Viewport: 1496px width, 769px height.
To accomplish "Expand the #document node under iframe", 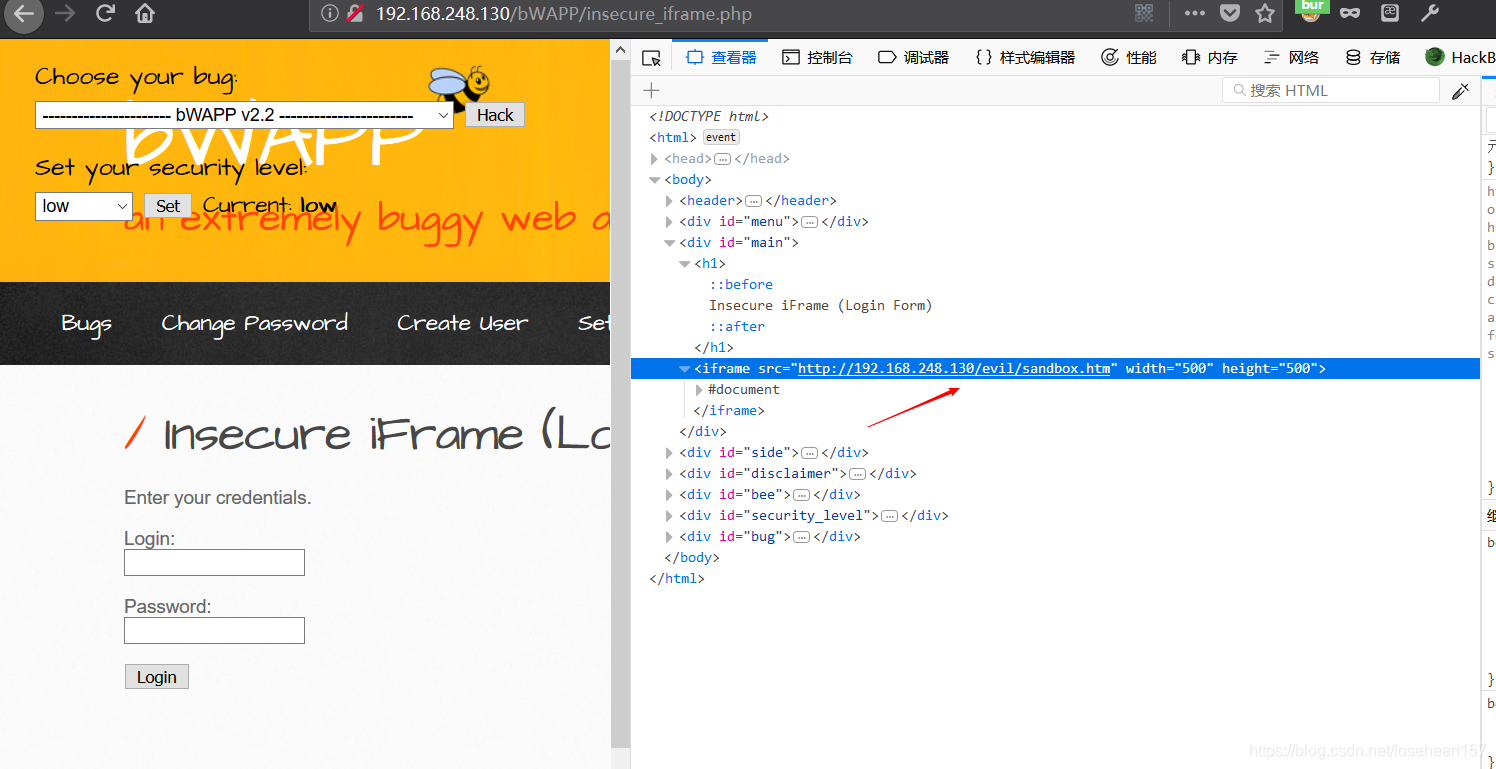I will 700,390.
